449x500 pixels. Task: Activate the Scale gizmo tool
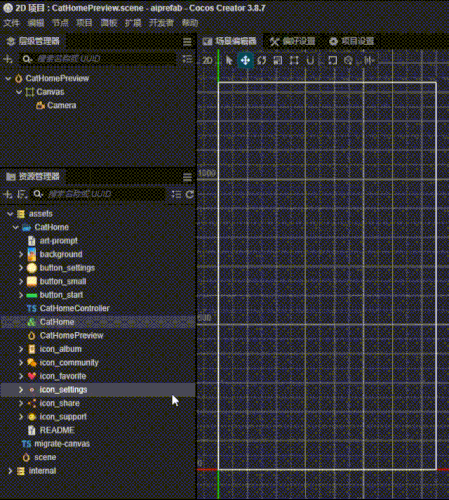278,60
